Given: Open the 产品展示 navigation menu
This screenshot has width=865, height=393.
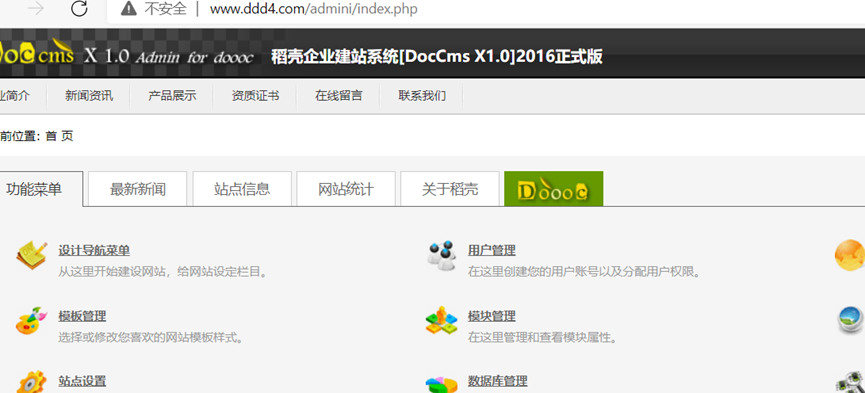Looking at the screenshot, I should coord(172,96).
